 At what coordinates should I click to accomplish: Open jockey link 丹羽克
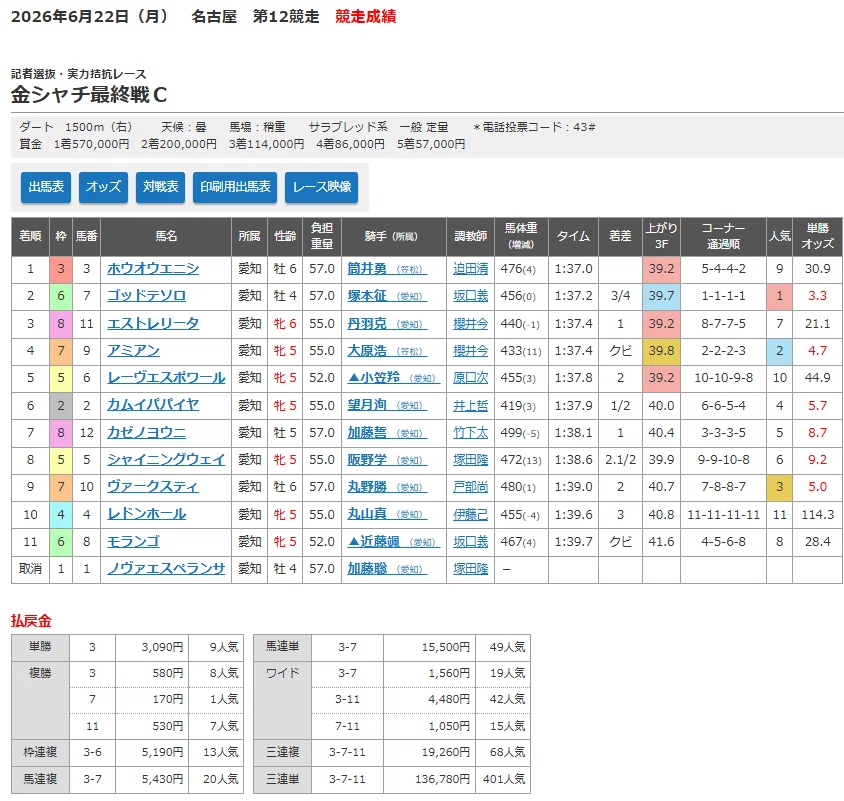(387, 324)
